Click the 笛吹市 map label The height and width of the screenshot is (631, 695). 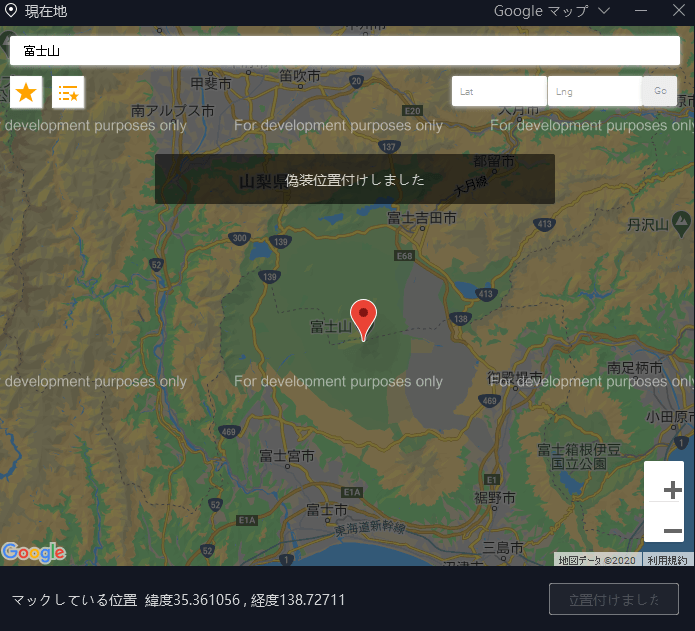[300, 76]
